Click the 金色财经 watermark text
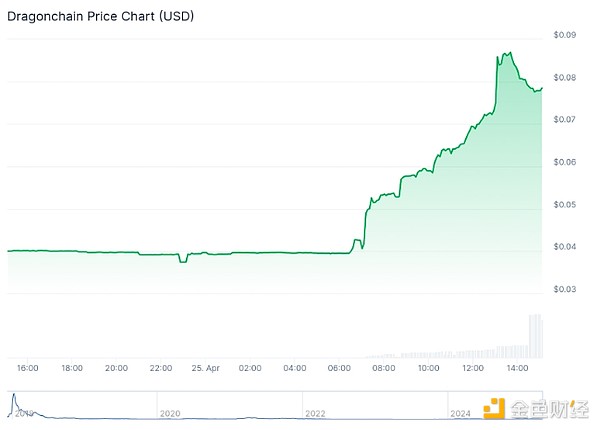This screenshot has height=430, width=600. (x=548, y=409)
